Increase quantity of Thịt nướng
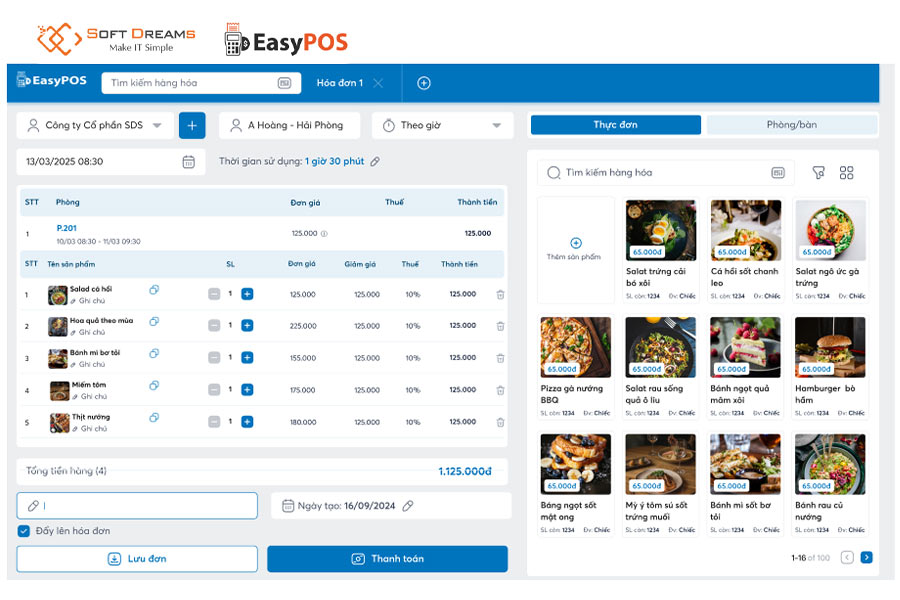900x600 pixels. pos(247,422)
